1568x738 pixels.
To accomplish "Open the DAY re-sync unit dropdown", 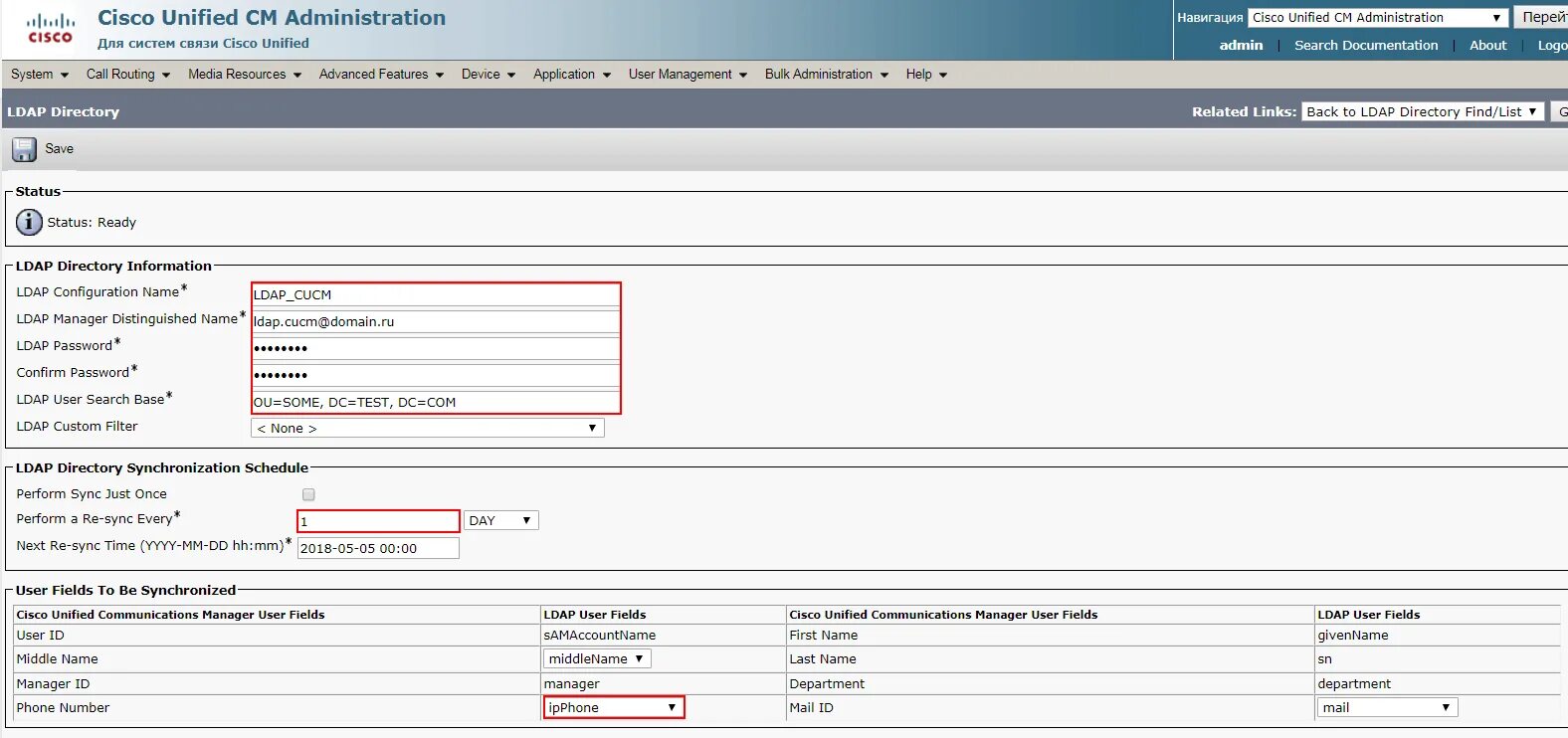I will [x=501, y=520].
